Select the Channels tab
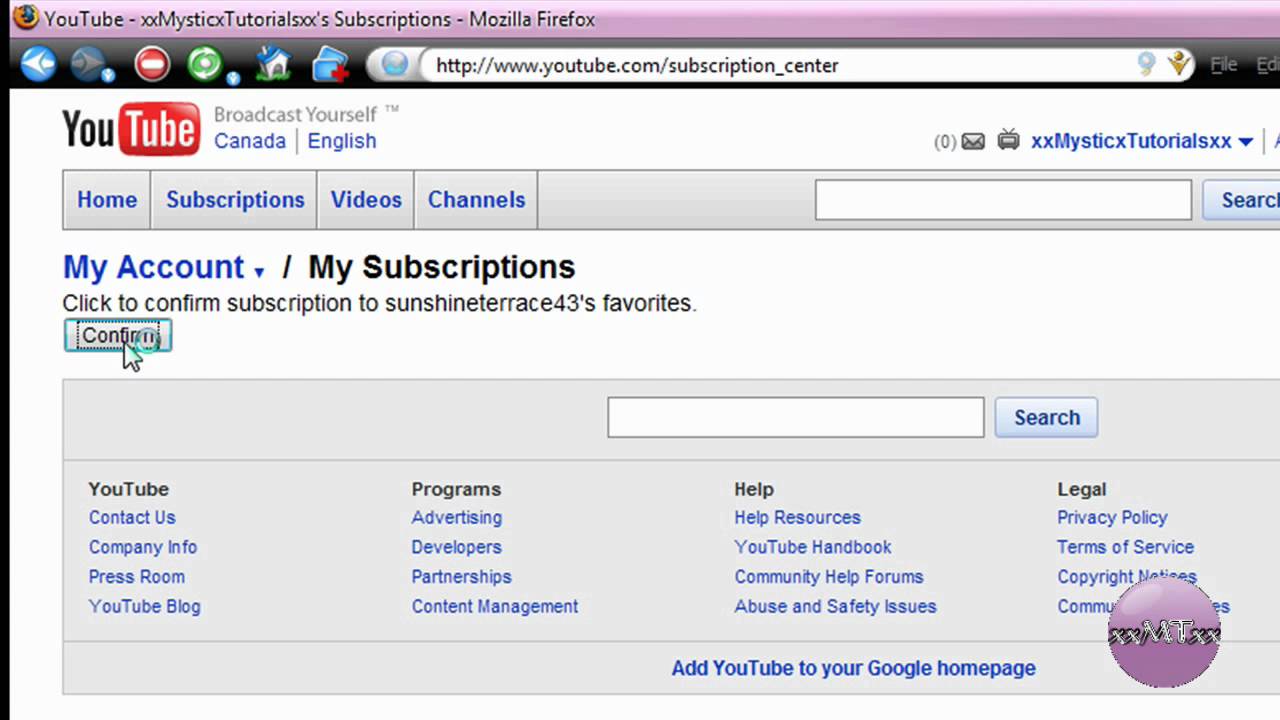The image size is (1280, 720). 476,200
